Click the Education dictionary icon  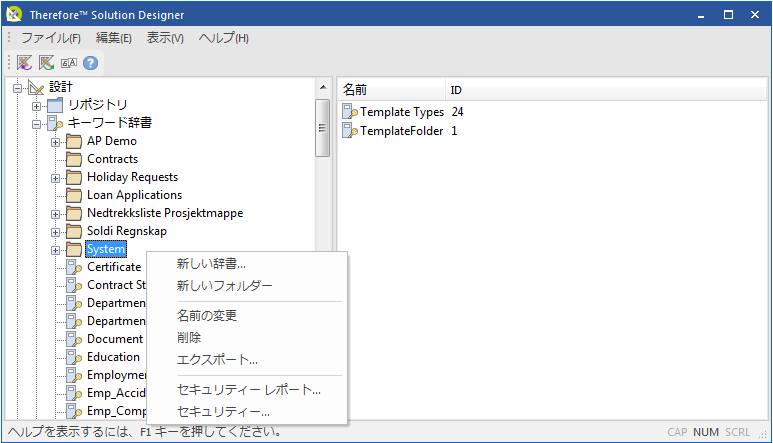point(74,357)
